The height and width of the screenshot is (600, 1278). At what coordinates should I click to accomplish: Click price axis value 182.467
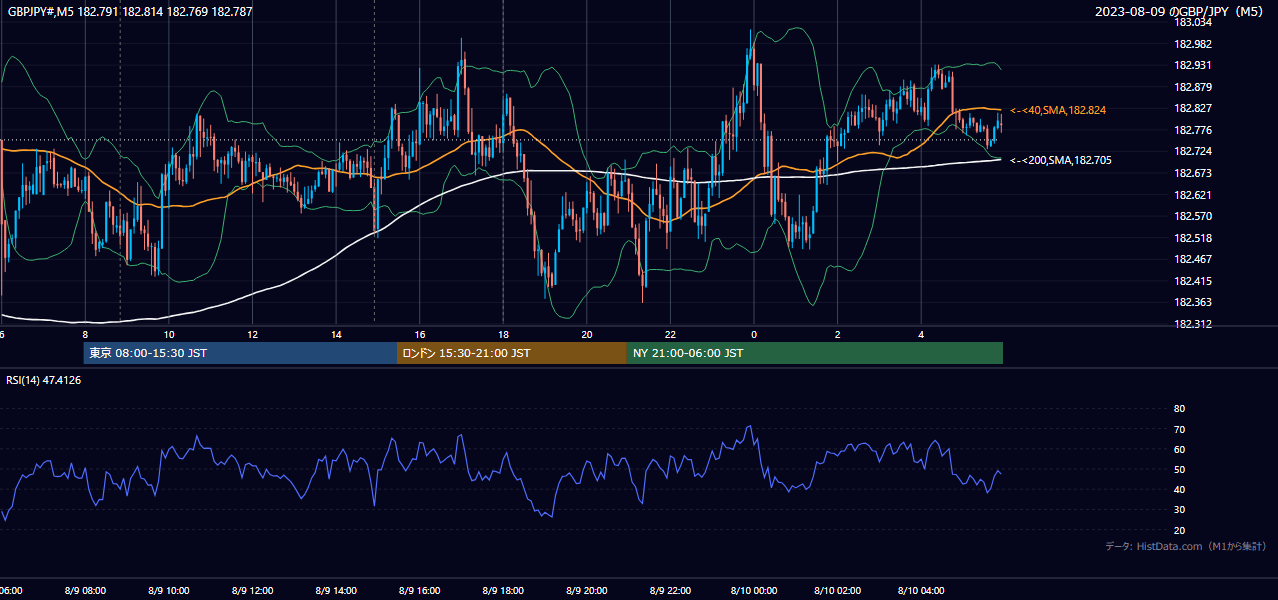pyautogui.click(x=1194, y=259)
